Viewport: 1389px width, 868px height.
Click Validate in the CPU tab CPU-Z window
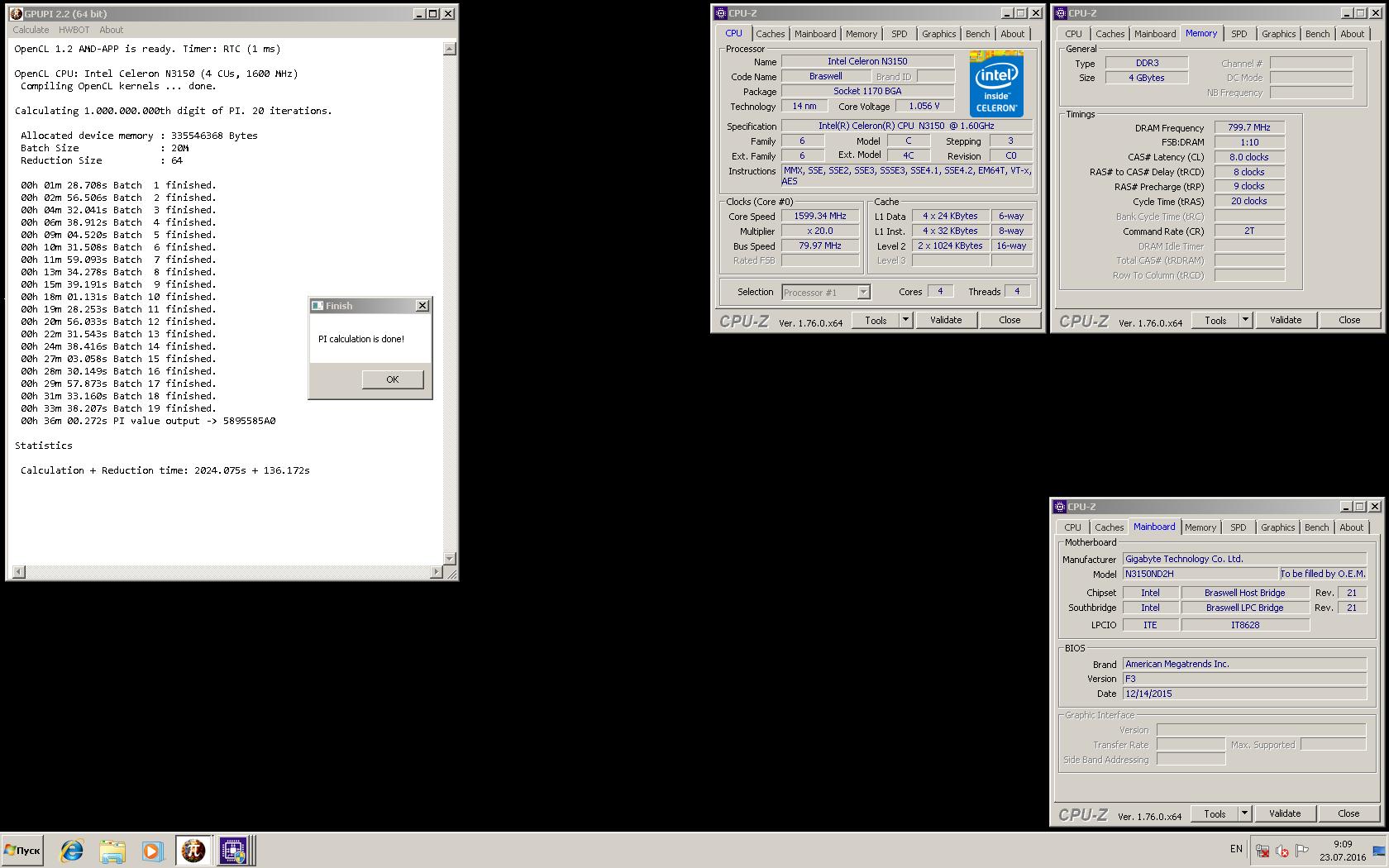tap(946, 321)
